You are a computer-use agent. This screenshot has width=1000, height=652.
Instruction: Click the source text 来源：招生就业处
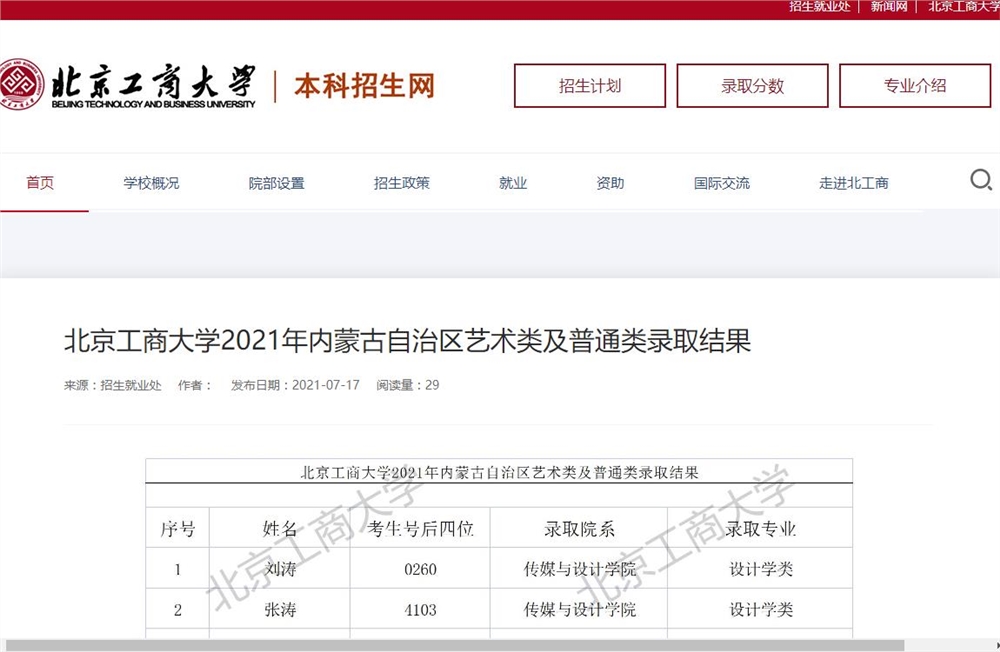pos(113,385)
